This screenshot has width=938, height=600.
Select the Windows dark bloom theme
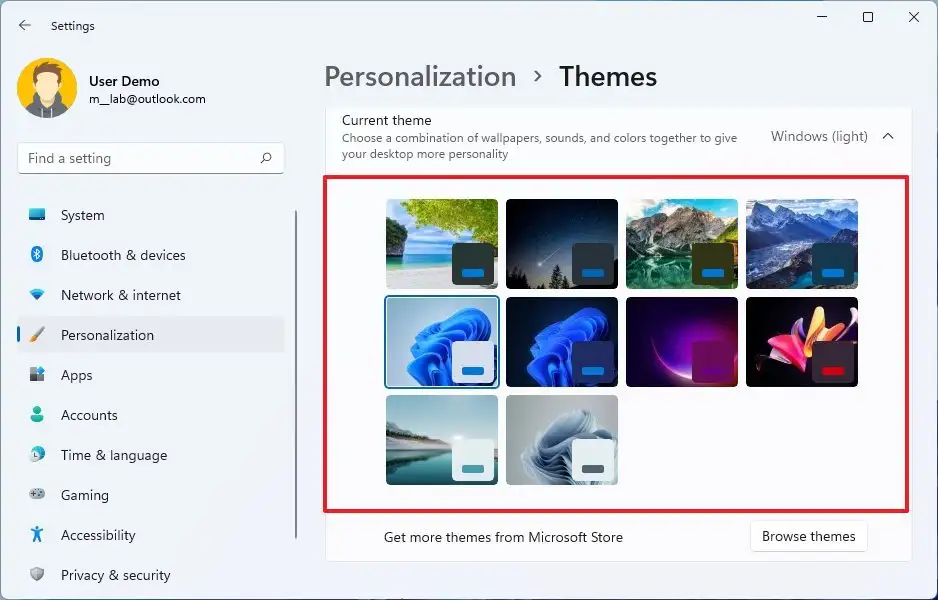(561, 341)
